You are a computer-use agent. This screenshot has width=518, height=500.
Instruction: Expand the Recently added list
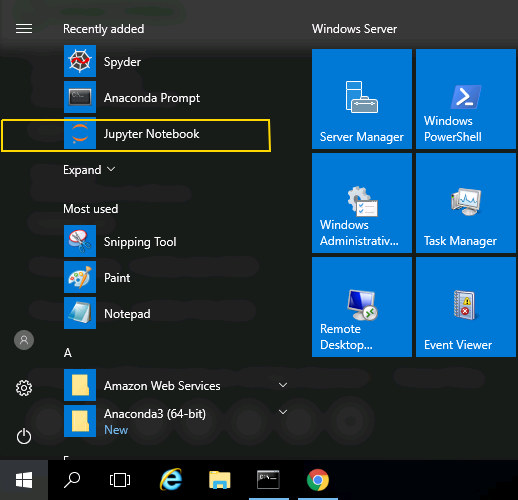(89, 170)
